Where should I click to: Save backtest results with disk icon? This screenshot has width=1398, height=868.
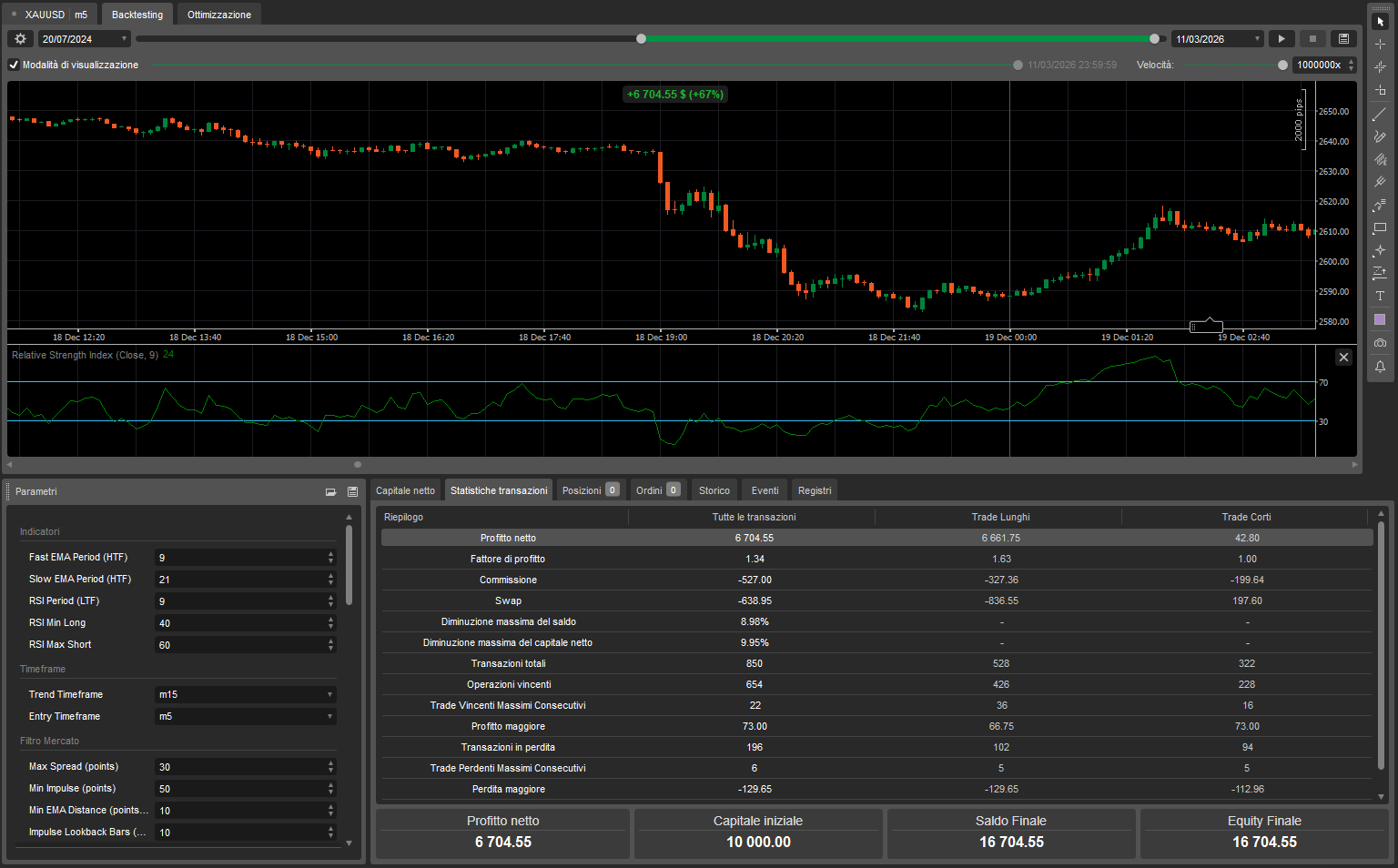pos(1343,39)
